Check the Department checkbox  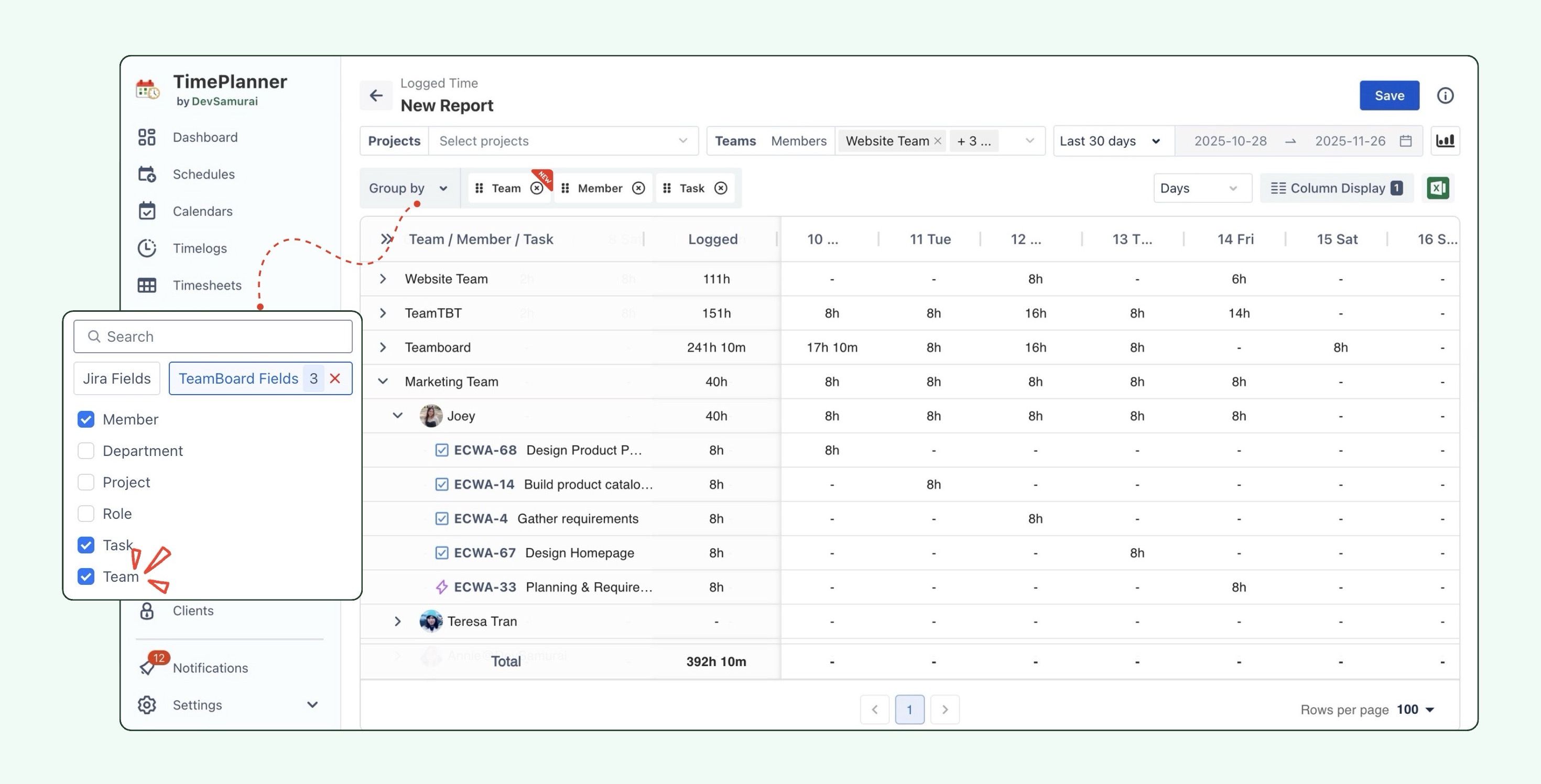[x=86, y=450]
